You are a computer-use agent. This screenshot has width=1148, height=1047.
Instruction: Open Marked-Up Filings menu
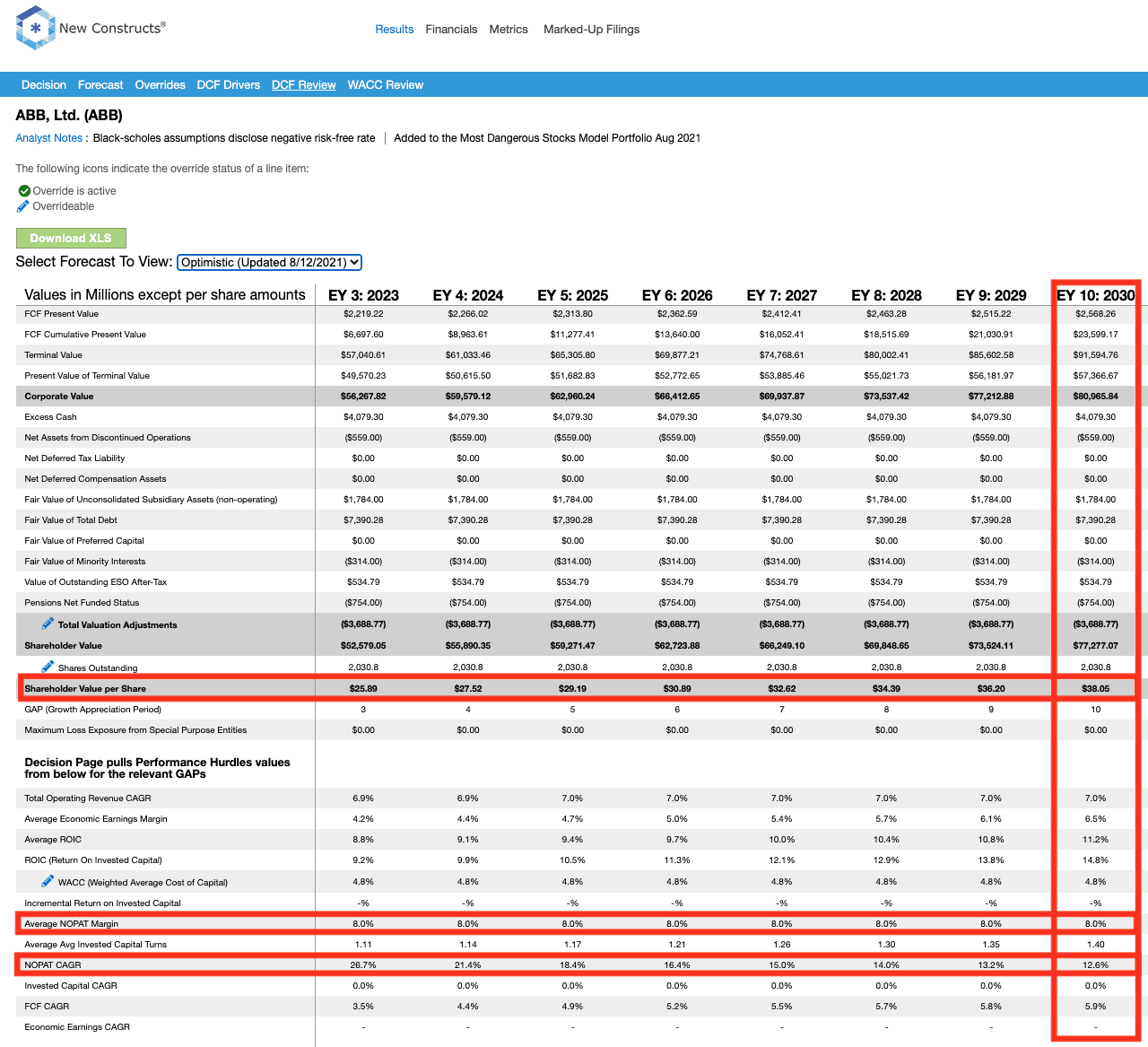[x=591, y=30]
